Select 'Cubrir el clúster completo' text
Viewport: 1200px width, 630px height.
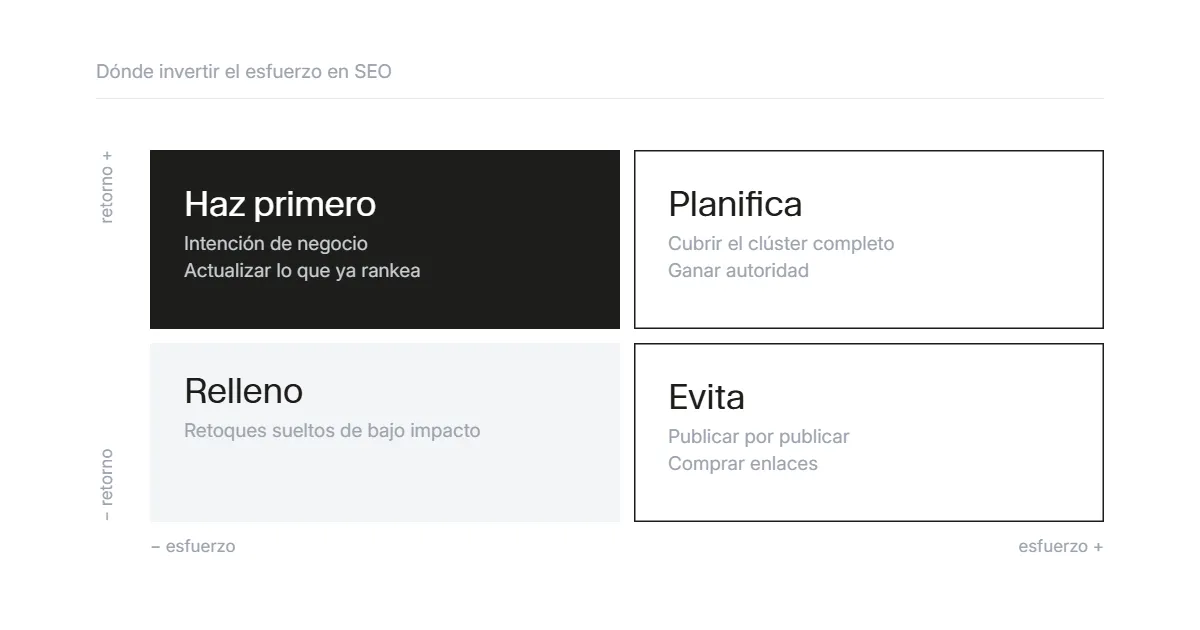click(x=781, y=244)
